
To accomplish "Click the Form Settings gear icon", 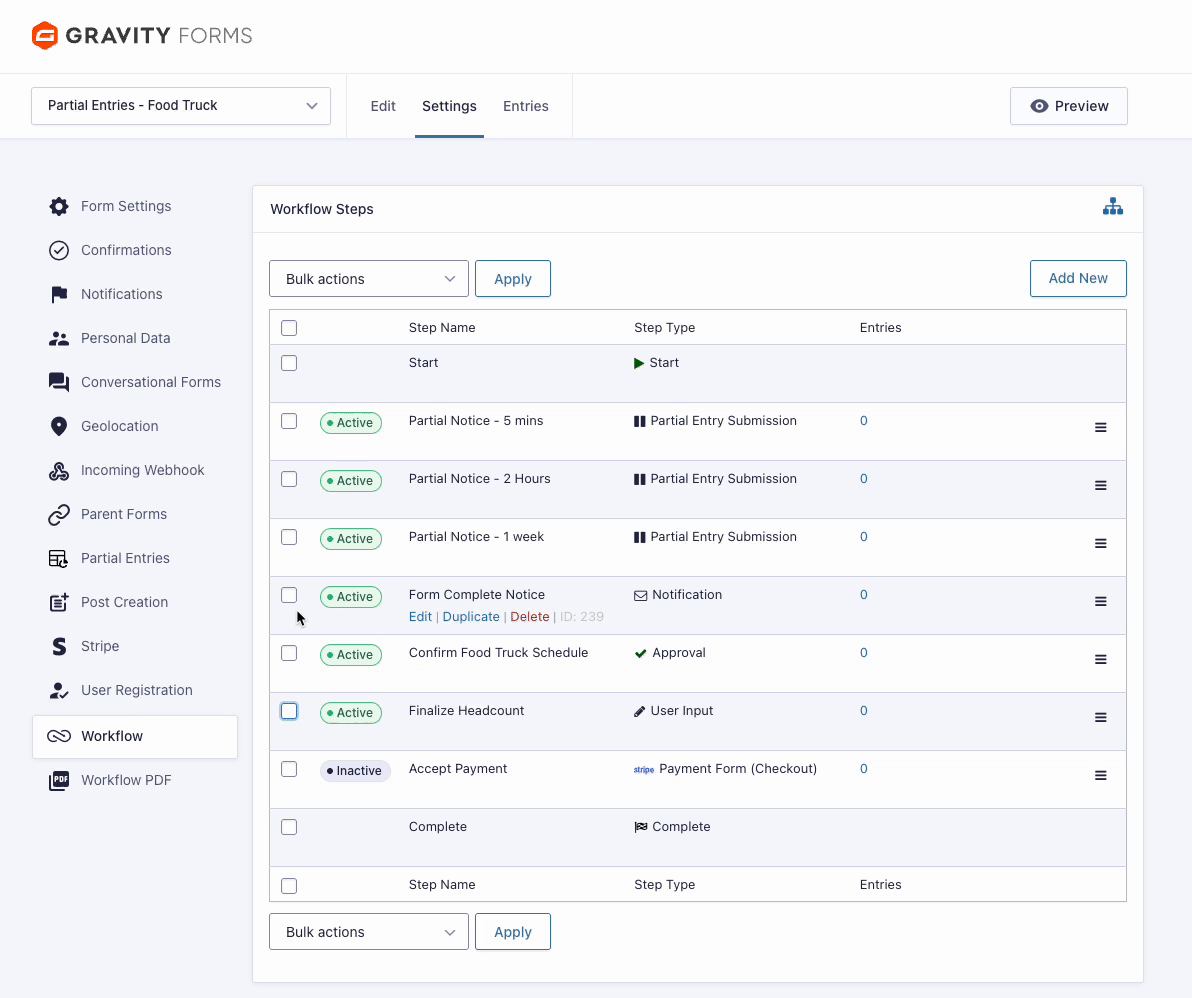I will (x=59, y=206).
